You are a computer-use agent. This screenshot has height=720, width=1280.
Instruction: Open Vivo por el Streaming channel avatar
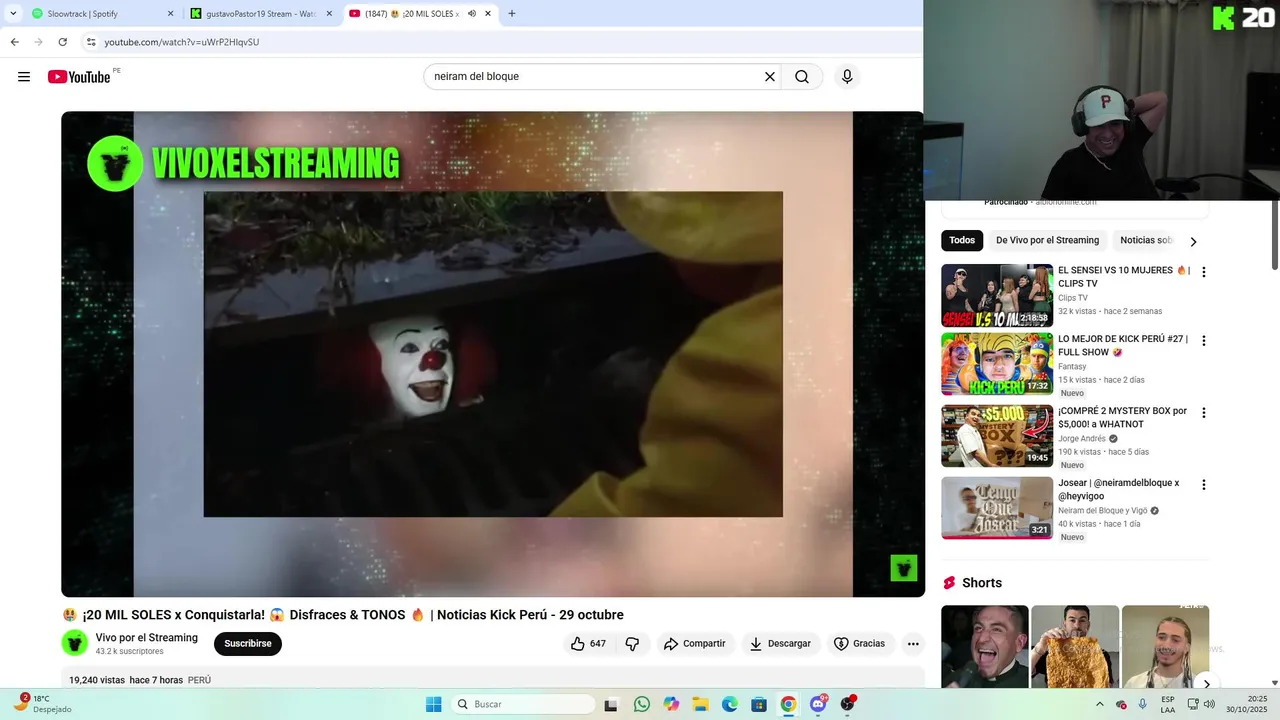pos(75,643)
